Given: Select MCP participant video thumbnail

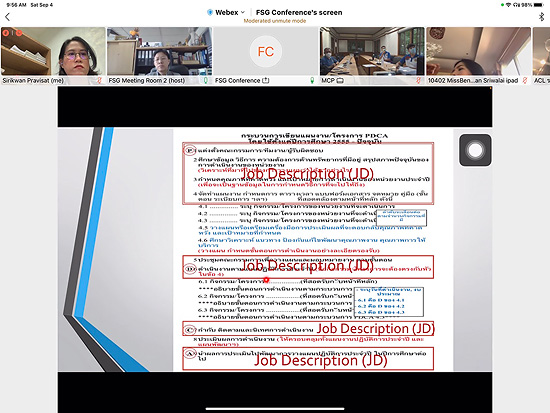Looking at the screenshot, I should (372, 51).
